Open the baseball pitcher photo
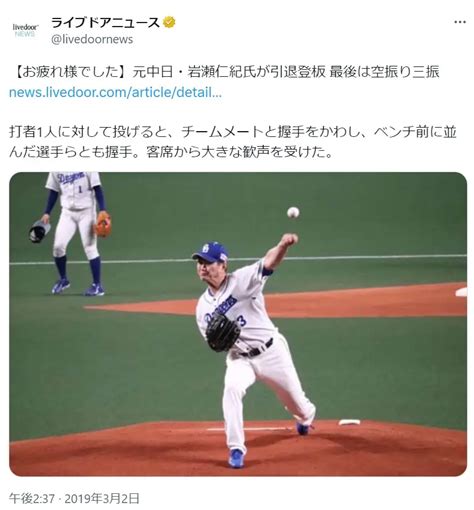The height and width of the screenshot is (510, 474). (x=238, y=324)
